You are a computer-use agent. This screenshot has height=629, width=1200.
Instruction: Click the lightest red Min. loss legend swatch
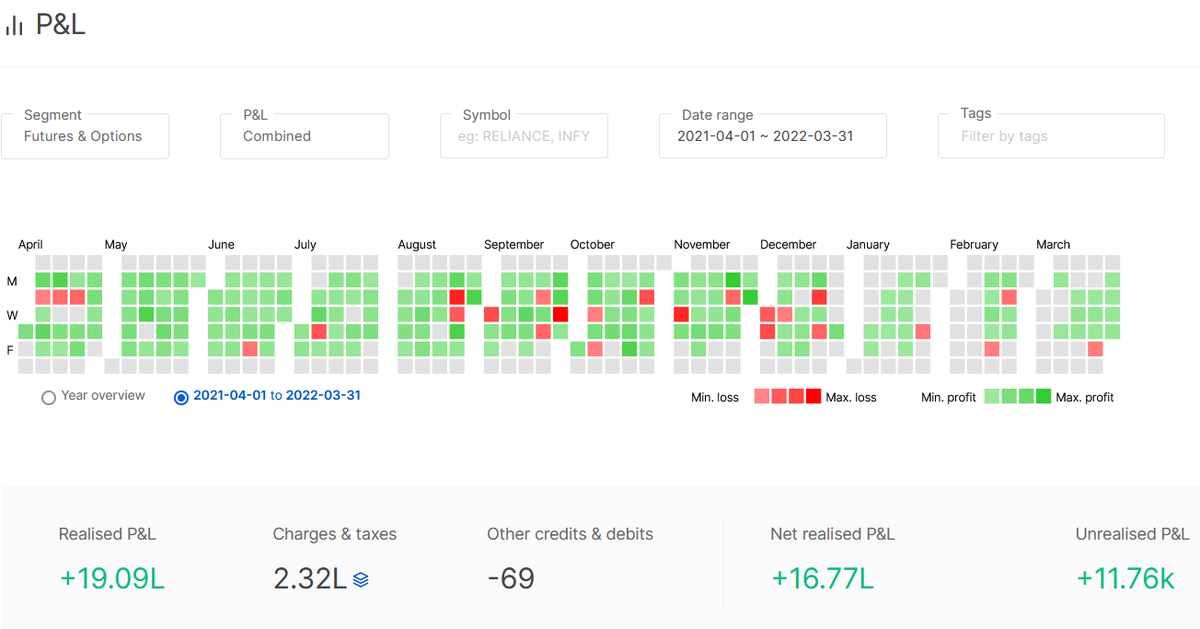pos(762,396)
